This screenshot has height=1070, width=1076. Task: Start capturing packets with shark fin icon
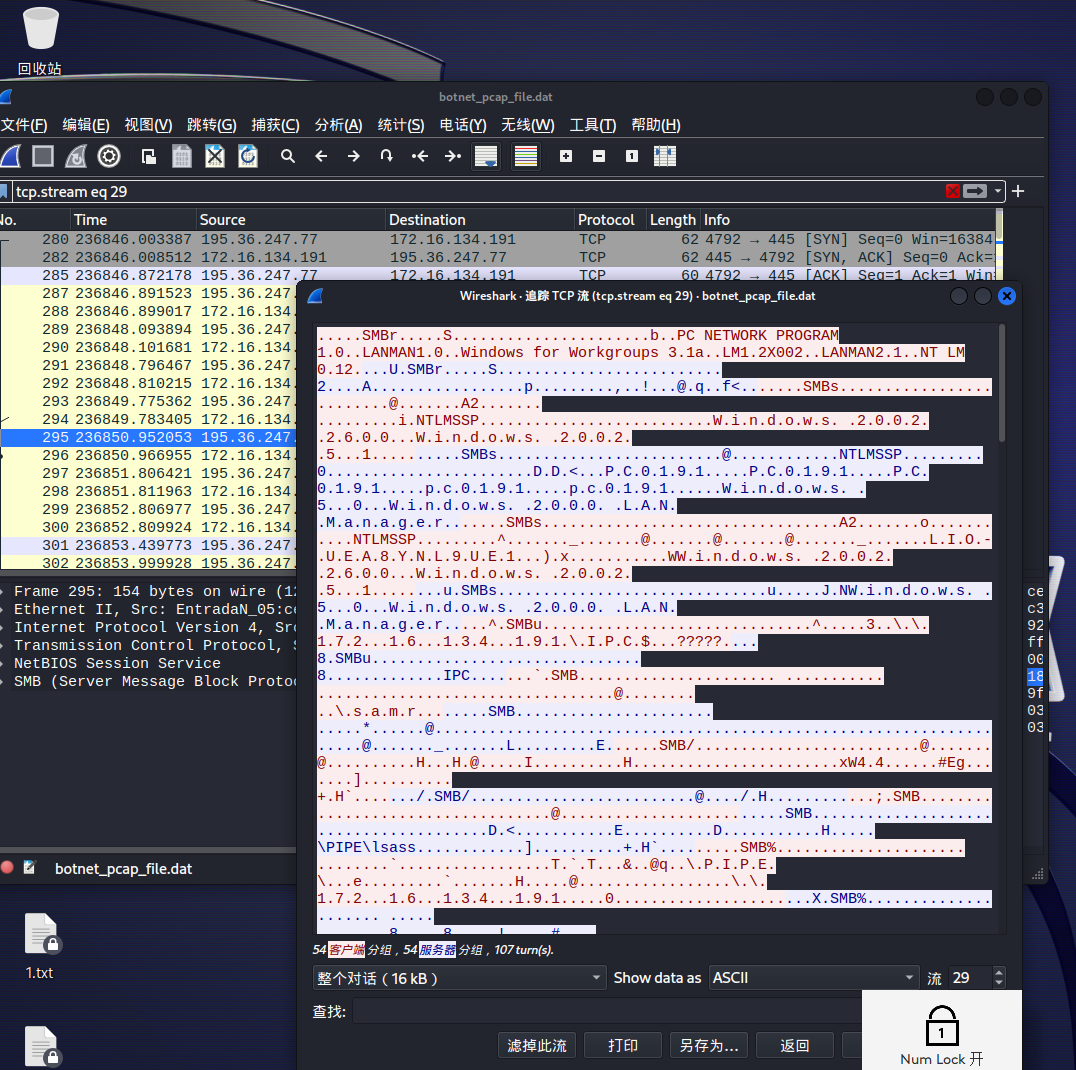coord(11,156)
